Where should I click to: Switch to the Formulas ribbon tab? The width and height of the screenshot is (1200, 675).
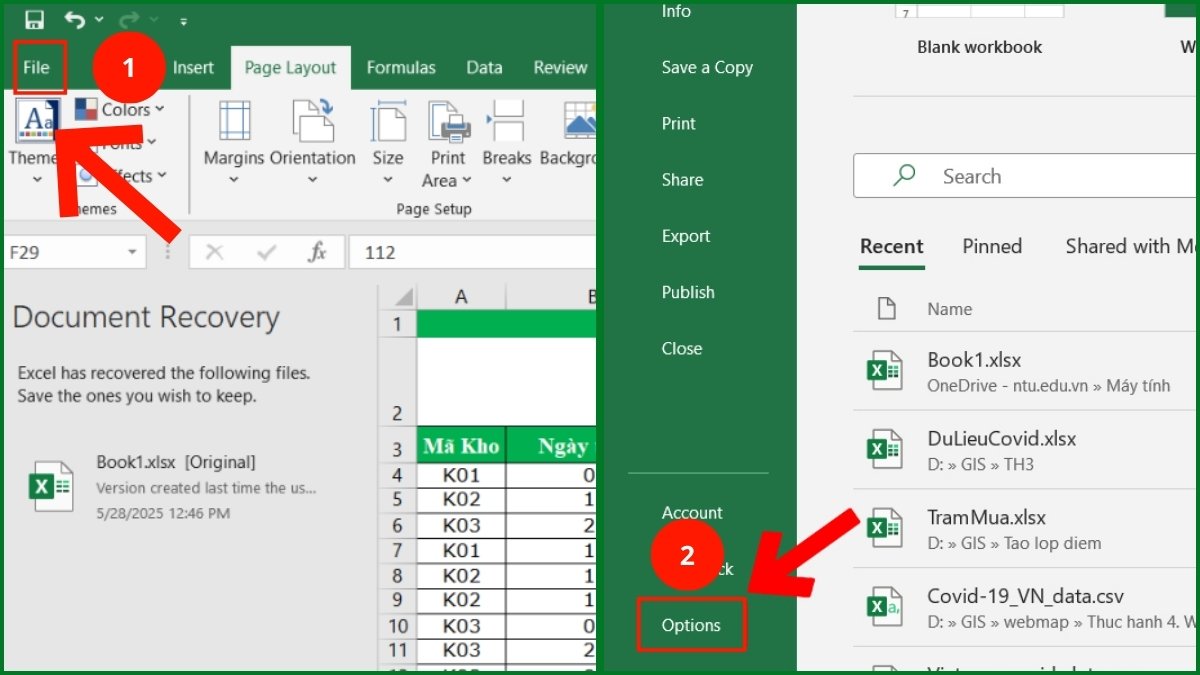(401, 67)
